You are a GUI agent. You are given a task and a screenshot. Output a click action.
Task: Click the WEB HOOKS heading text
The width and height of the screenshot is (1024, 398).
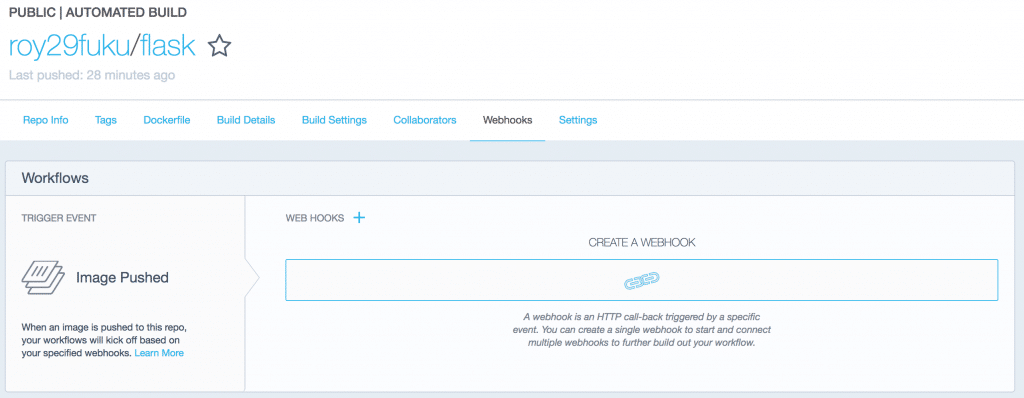315,218
